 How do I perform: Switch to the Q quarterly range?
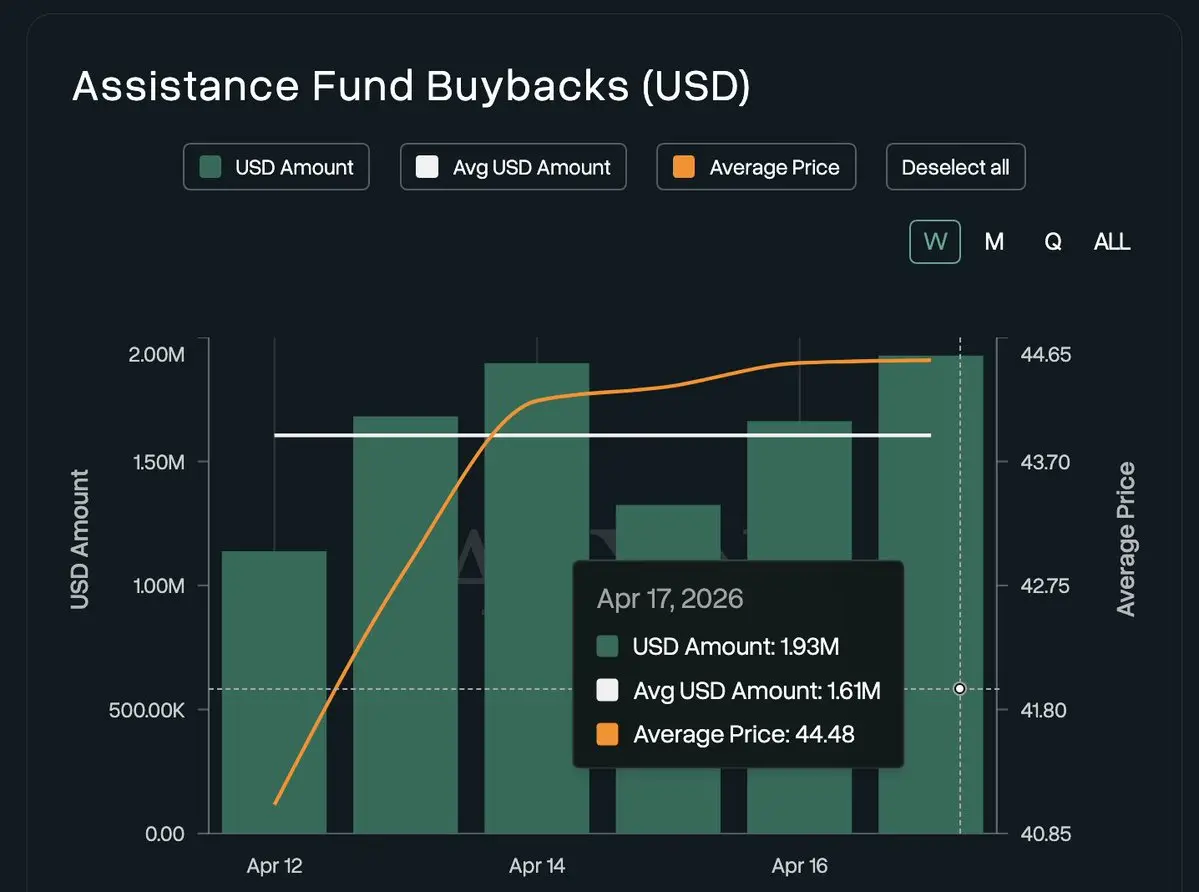[1052, 242]
